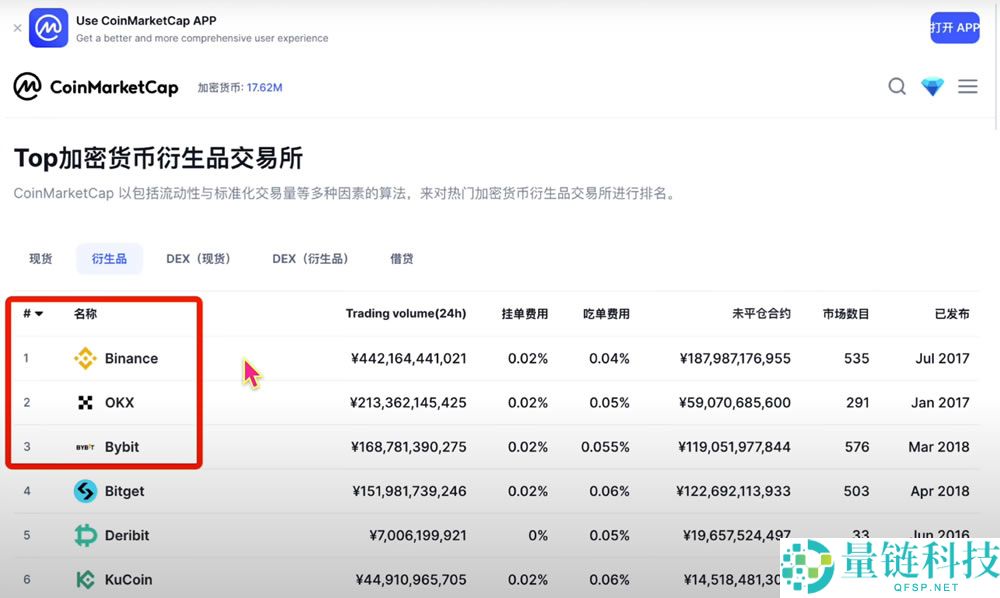This screenshot has height=598, width=1000.
Task: Open the hamburger menu icon
Action: click(967, 87)
